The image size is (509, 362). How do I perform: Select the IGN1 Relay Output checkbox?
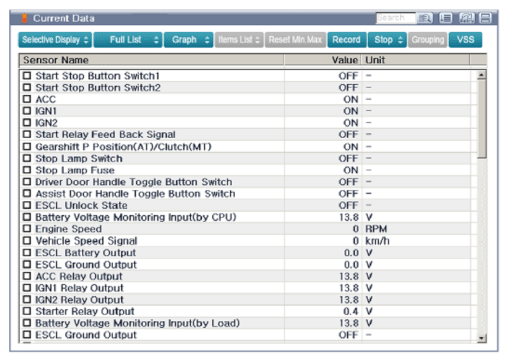27,288
